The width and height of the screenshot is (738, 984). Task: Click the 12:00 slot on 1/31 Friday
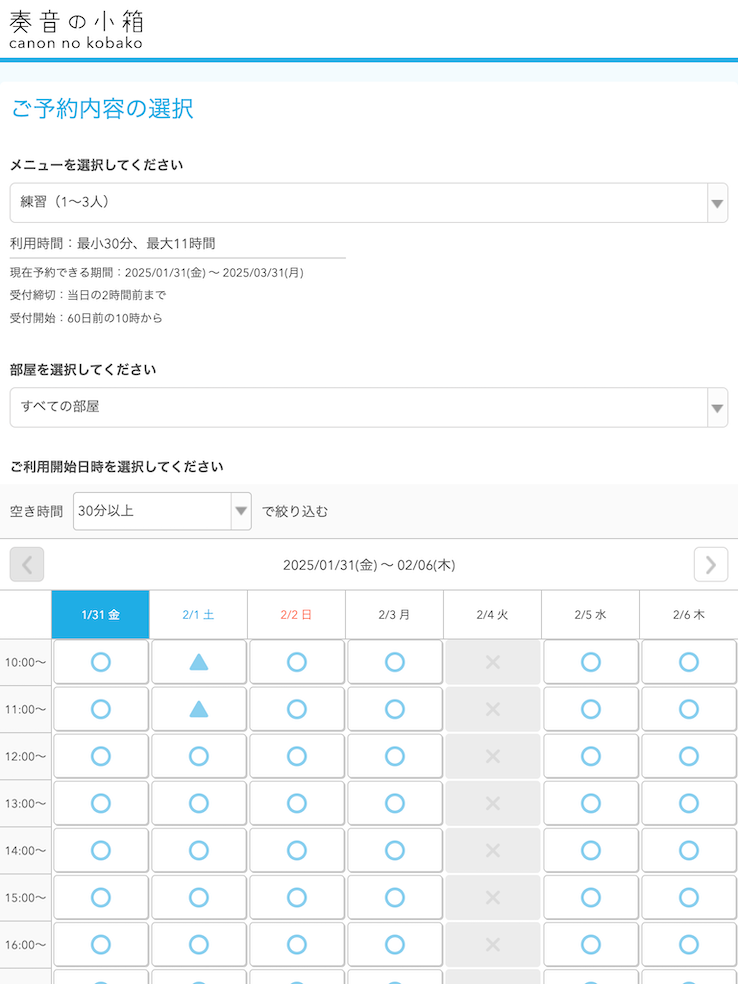101,756
